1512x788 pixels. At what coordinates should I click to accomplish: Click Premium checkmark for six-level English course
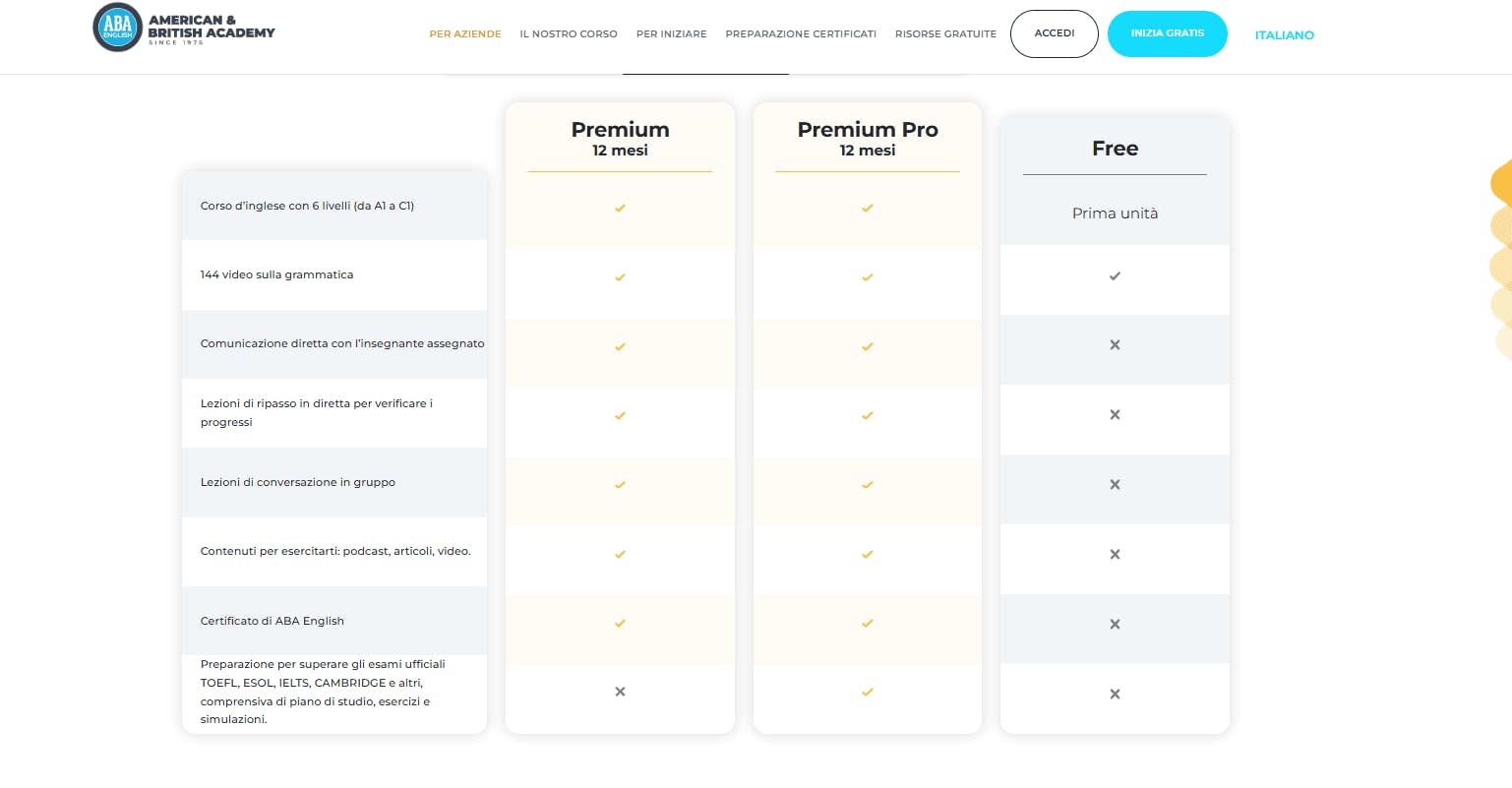point(620,209)
